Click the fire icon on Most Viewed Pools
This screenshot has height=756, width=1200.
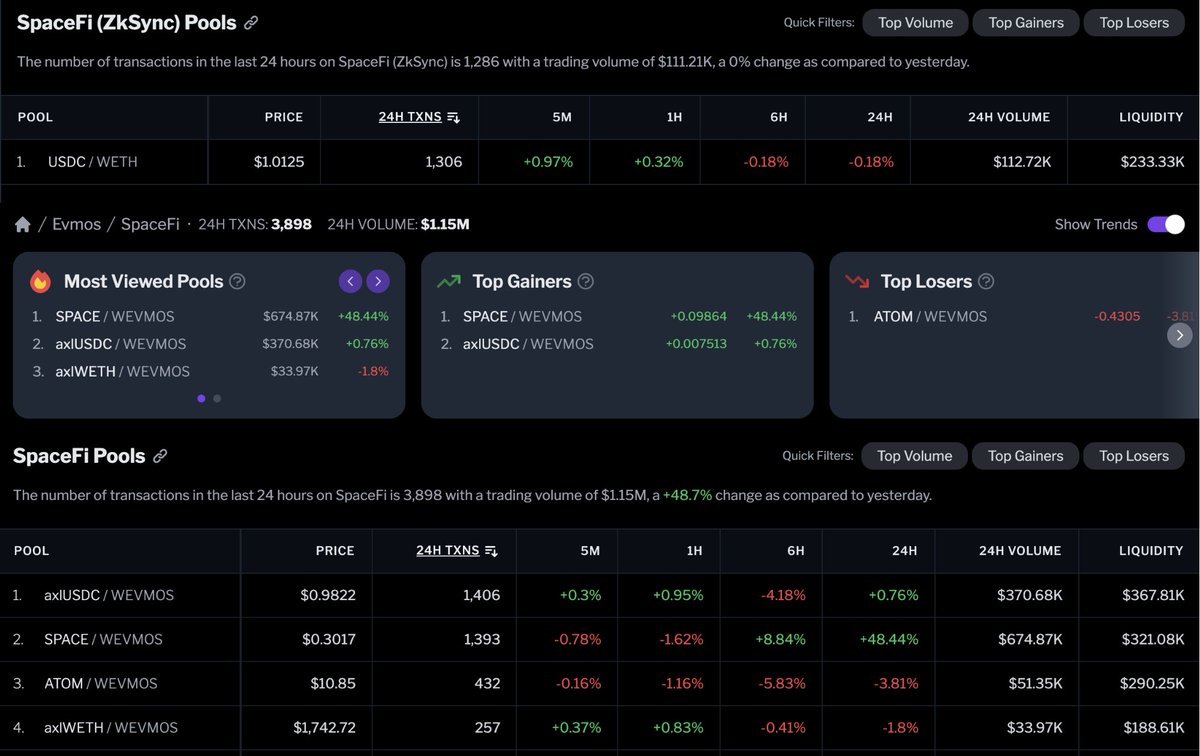pyautogui.click(x=41, y=281)
